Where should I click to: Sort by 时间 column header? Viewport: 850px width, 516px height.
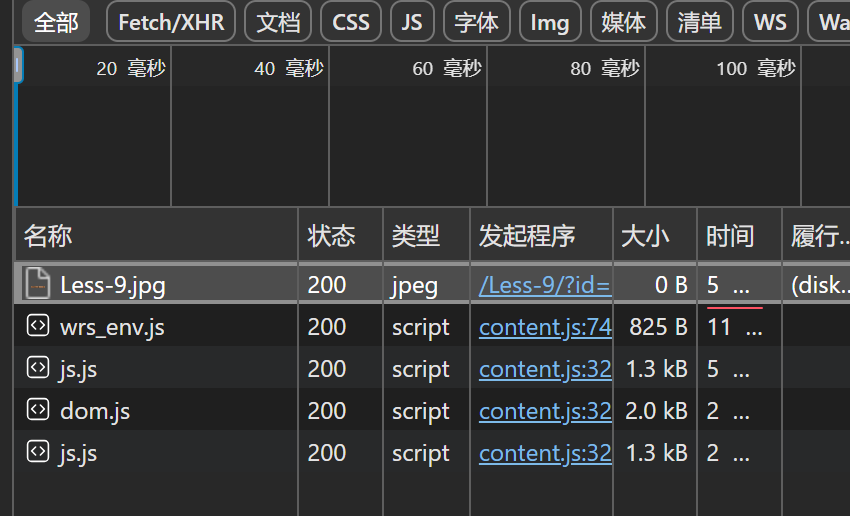coord(739,236)
